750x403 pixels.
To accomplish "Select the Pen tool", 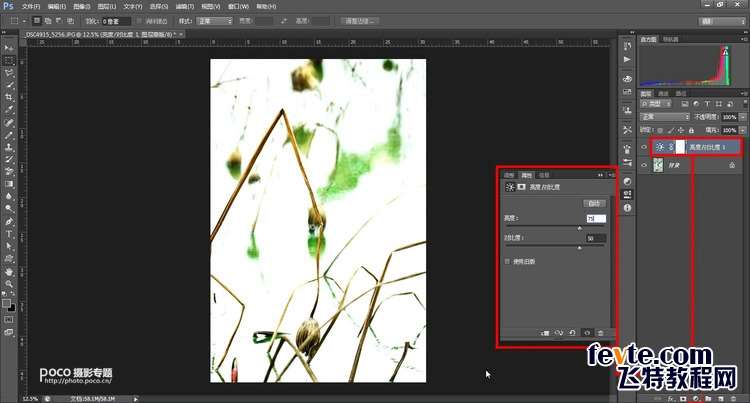I will click(x=9, y=221).
